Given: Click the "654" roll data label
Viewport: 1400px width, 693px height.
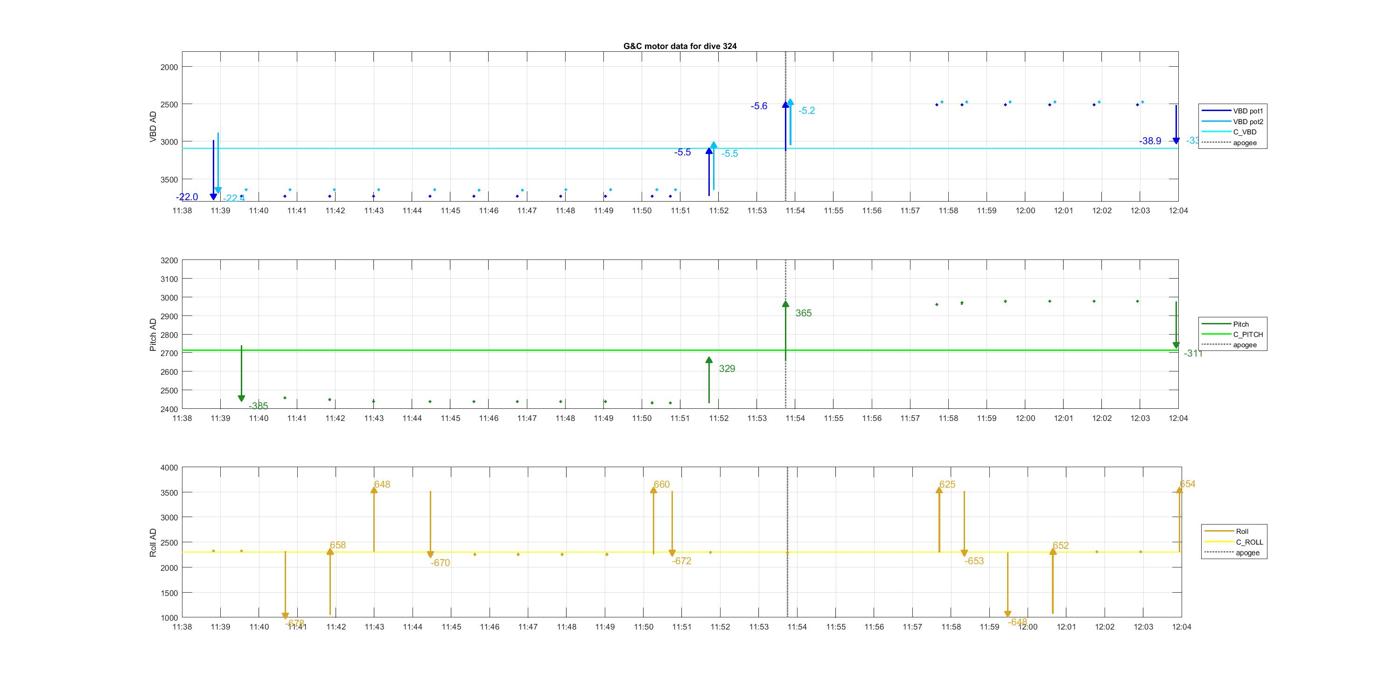Looking at the screenshot, I should 1187,484.
